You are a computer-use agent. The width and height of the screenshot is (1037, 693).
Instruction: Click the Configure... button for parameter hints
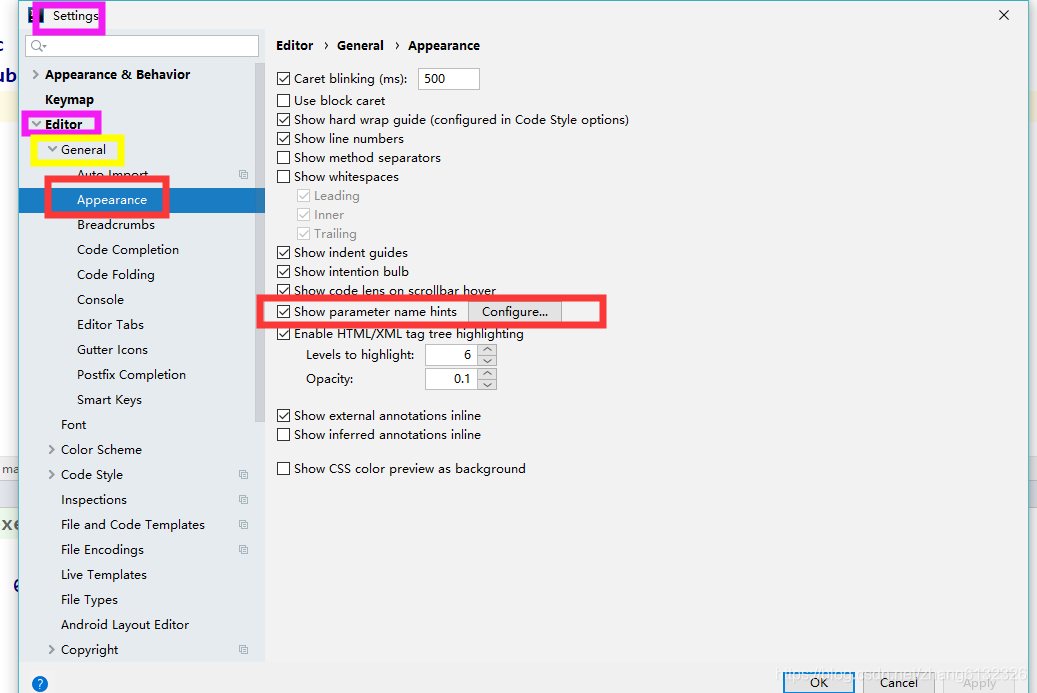[515, 311]
